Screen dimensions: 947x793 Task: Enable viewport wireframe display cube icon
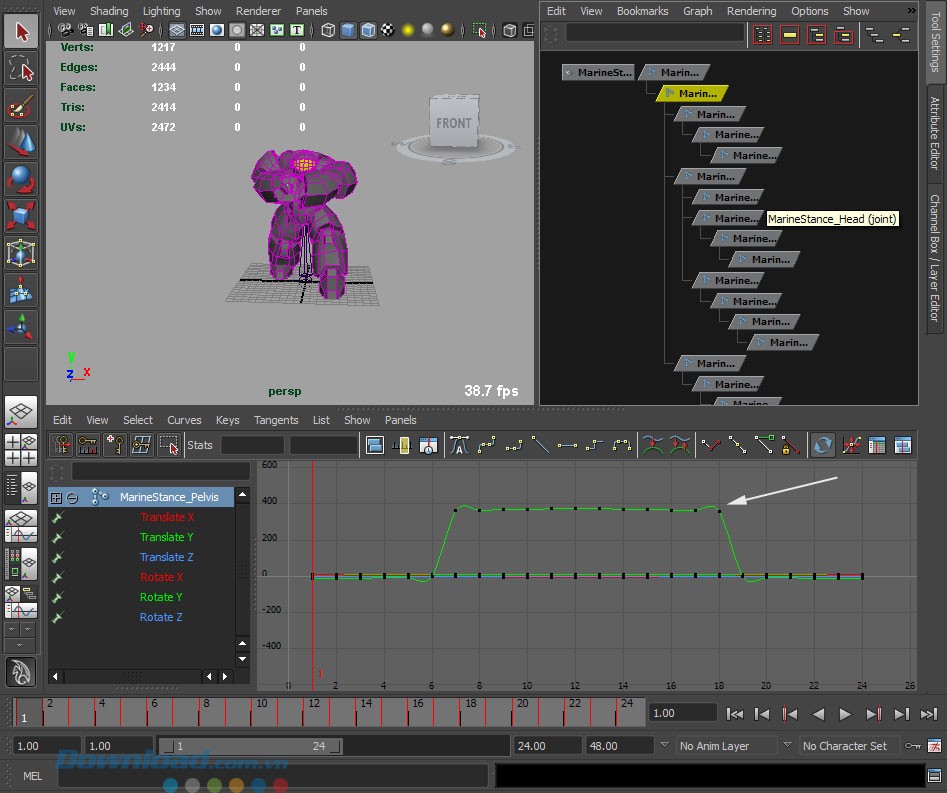pos(328,30)
